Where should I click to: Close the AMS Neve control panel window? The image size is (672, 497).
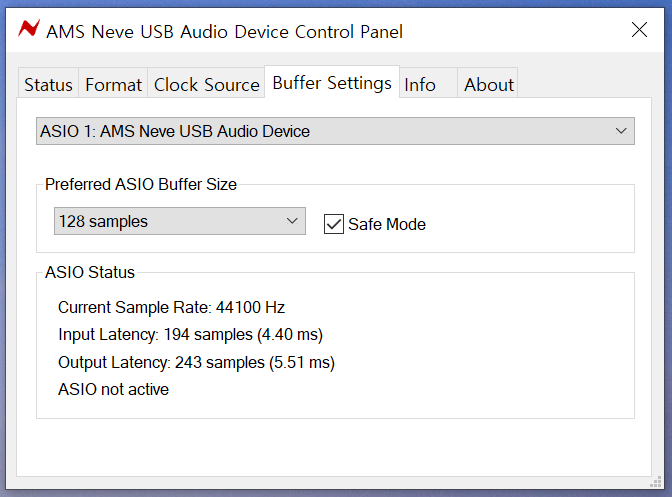639,30
